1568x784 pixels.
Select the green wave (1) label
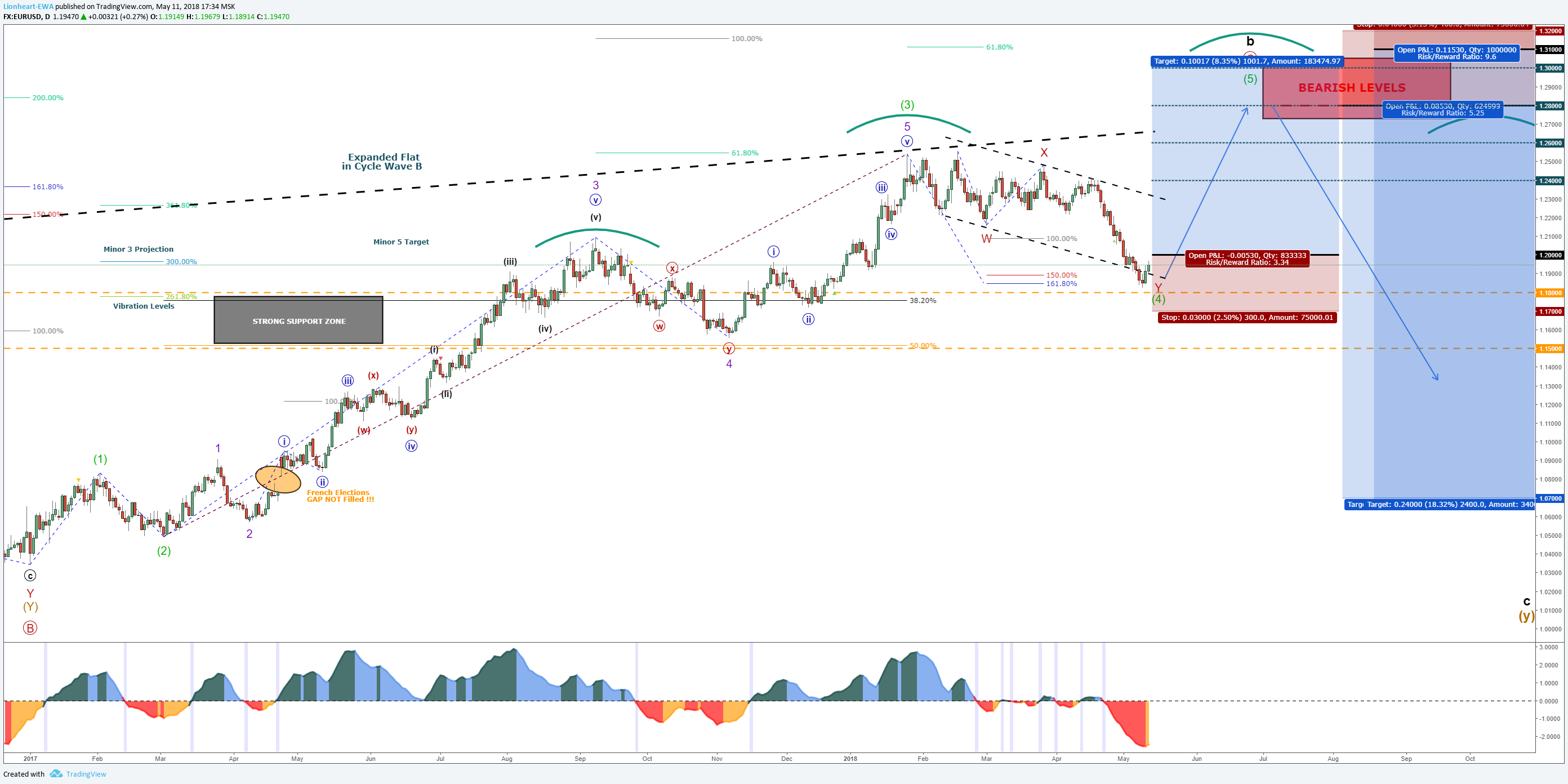[x=100, y=459]
